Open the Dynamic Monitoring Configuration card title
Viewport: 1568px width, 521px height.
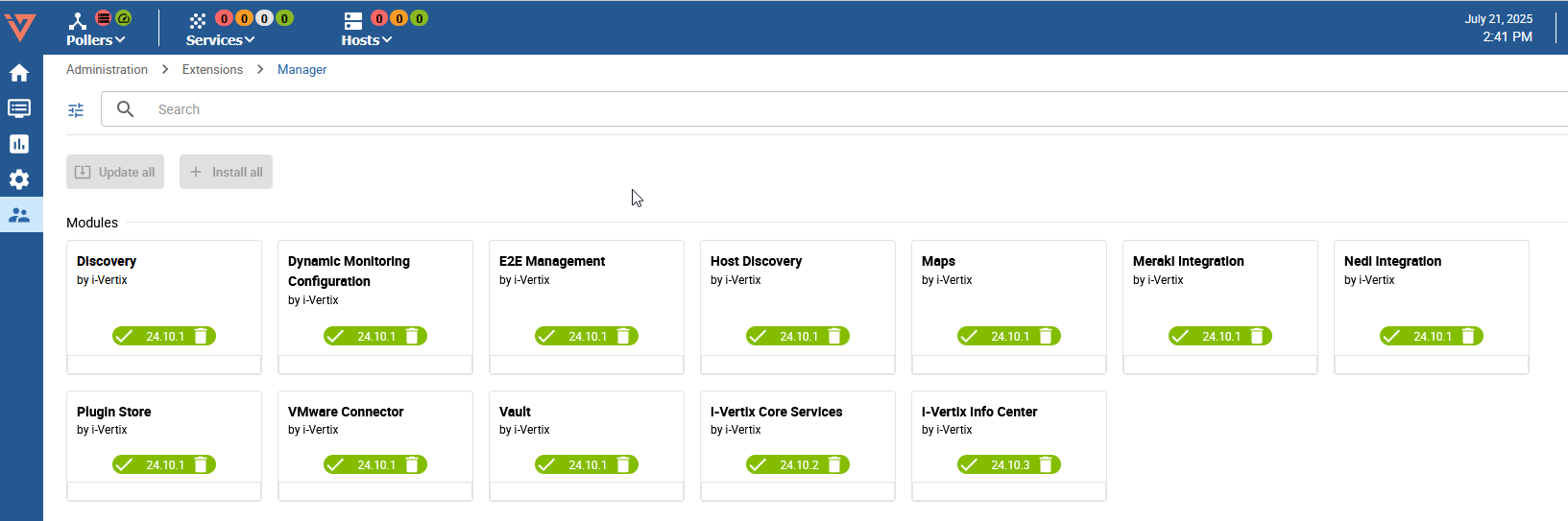(349, 271)
